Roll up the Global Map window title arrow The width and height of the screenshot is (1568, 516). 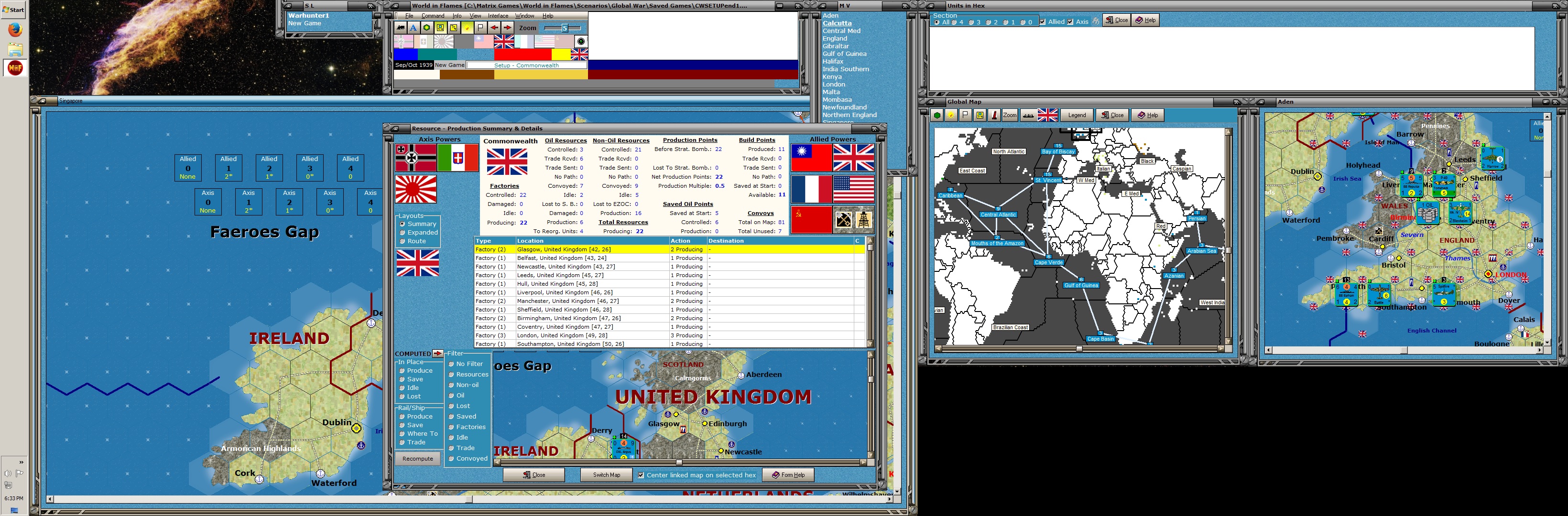pos(930,102)
